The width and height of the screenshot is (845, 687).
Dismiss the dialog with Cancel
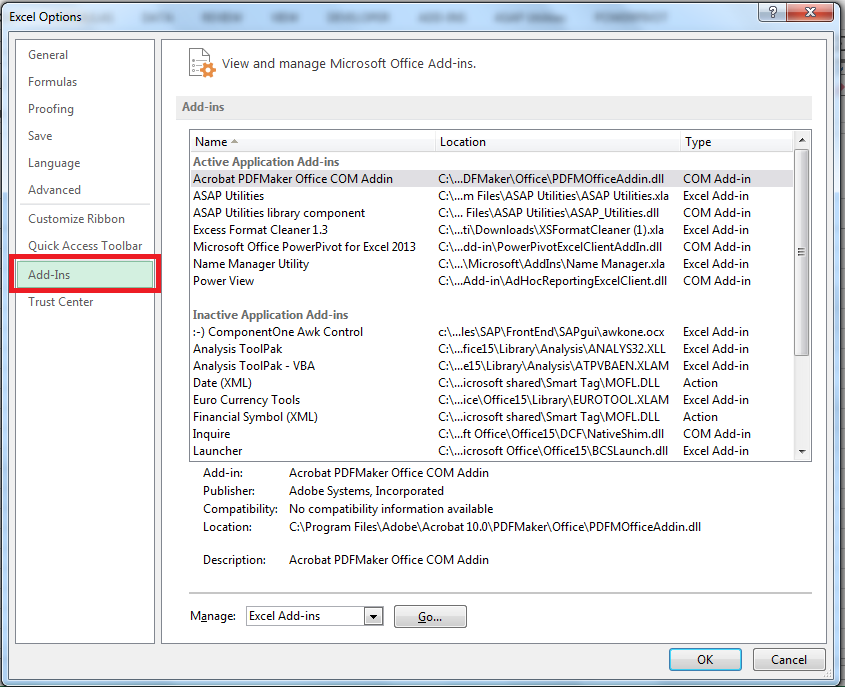point(789,659)
